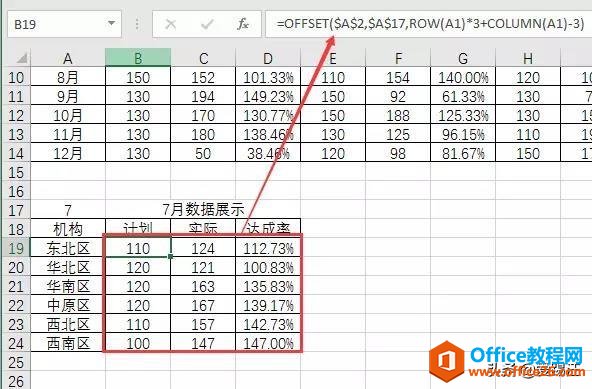The height and width of the screenshot is (389, 592).
Task: Click the 计划 header cell
Action: click(138, 228)
